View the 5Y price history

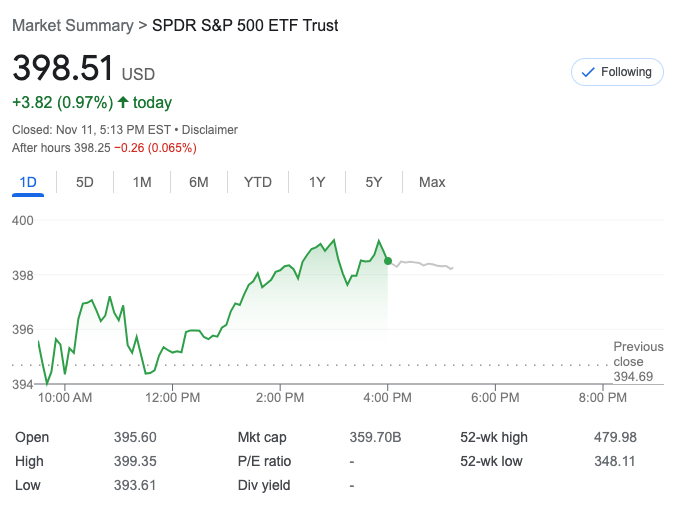[374, 182]
